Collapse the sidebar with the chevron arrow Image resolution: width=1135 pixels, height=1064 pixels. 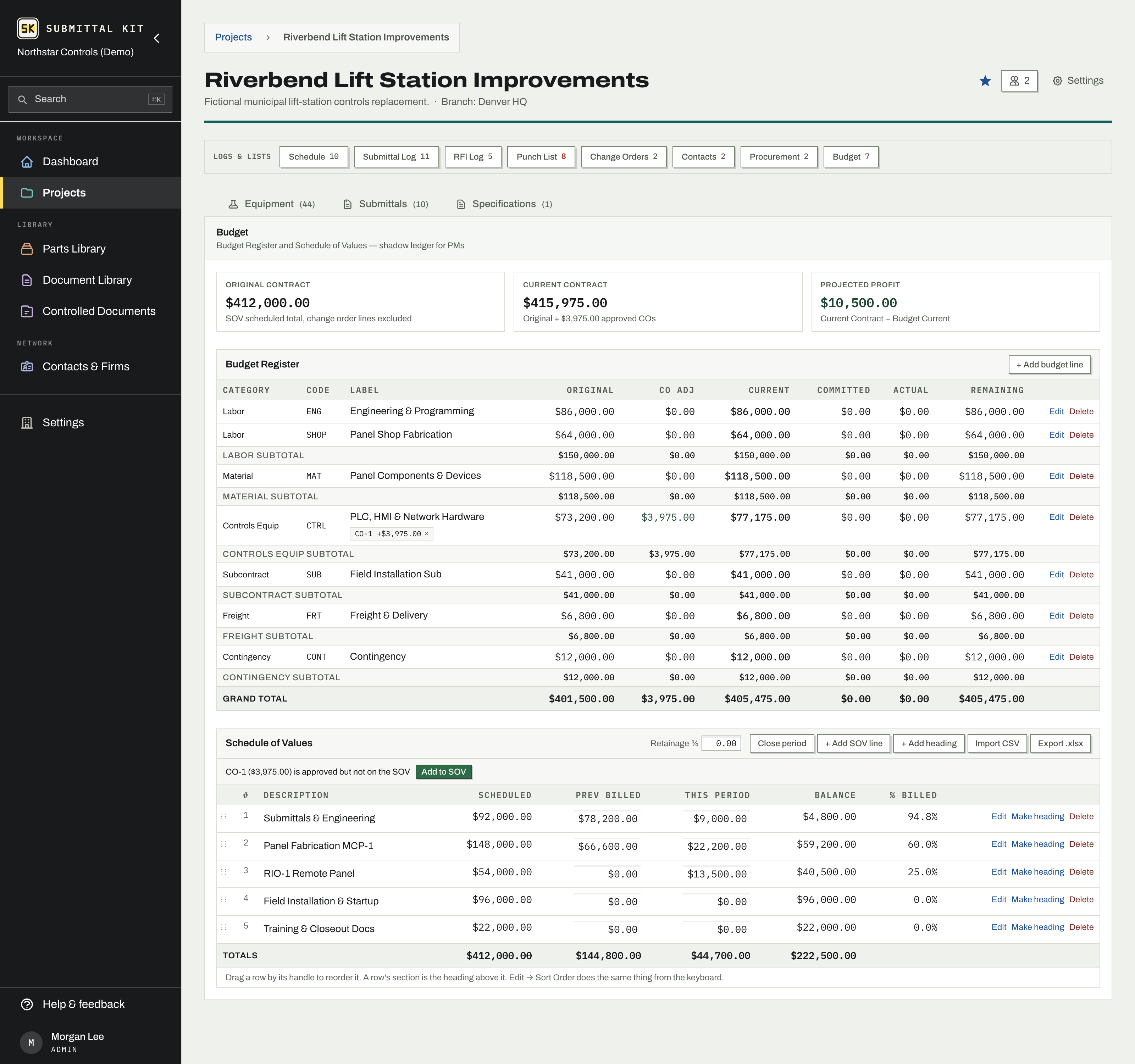click(x=156, y=38)
